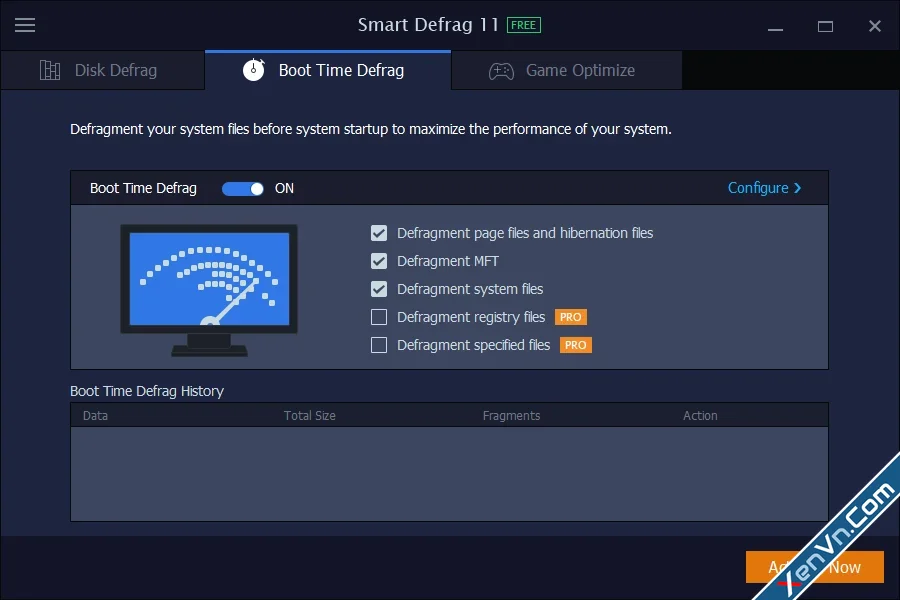Maximize the Smart Defrag window
Image resolution: width=900 pixels, height=600 pixels.
[x=825, y=26]
